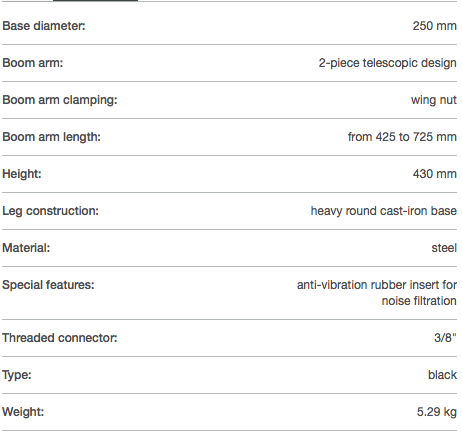Select 'heavy round cast-iron base' text
This screenshot has width=462, height=436.
[384, 211]
